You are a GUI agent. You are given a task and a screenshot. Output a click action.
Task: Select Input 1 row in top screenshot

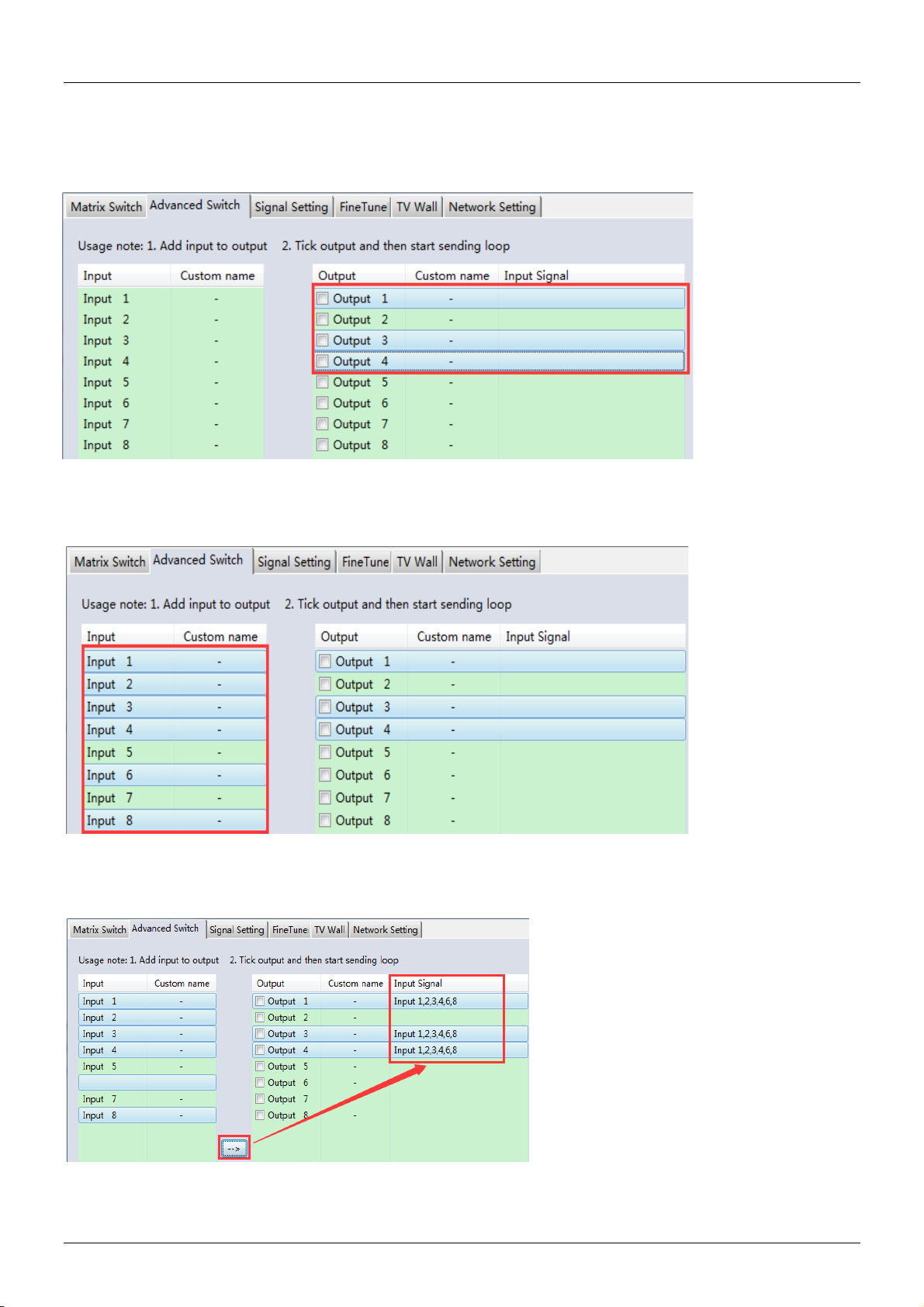click(x=171, y=299)
